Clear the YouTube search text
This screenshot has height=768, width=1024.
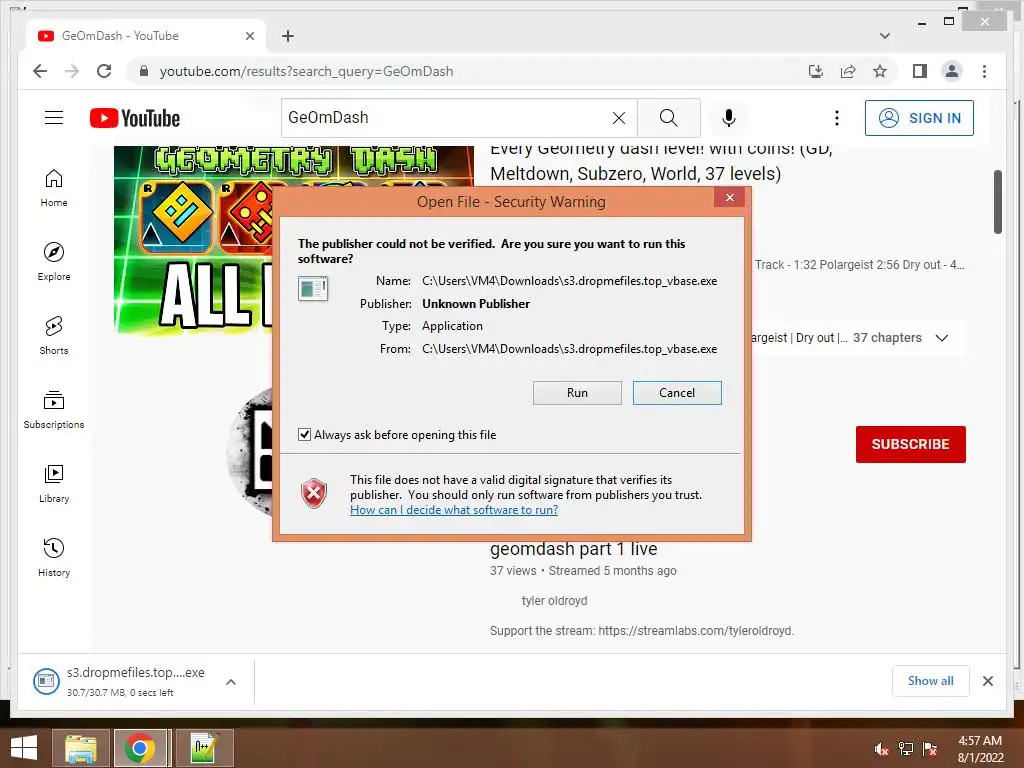(618, 118)
